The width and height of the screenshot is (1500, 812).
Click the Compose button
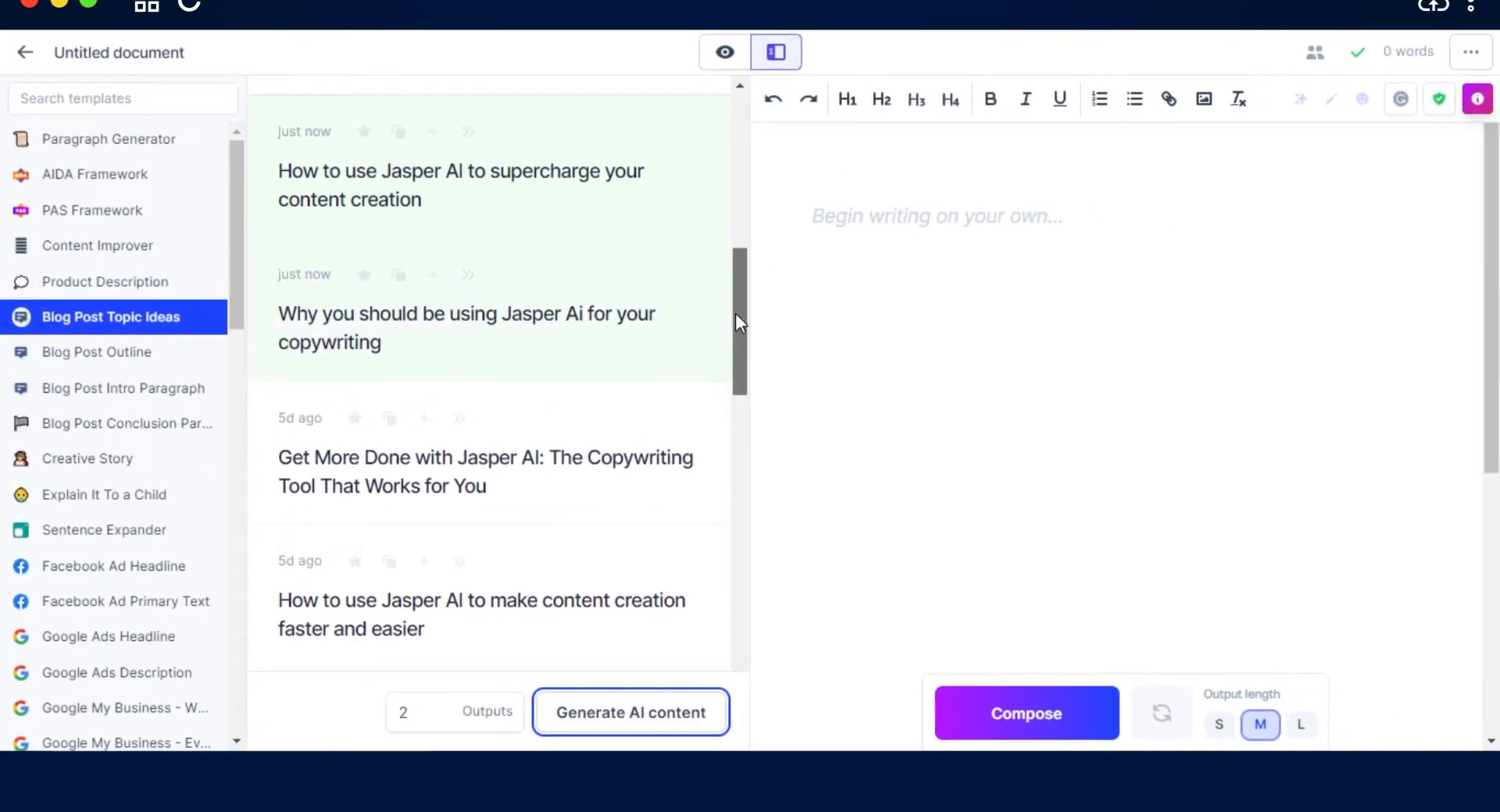[x=1027, y=713]
